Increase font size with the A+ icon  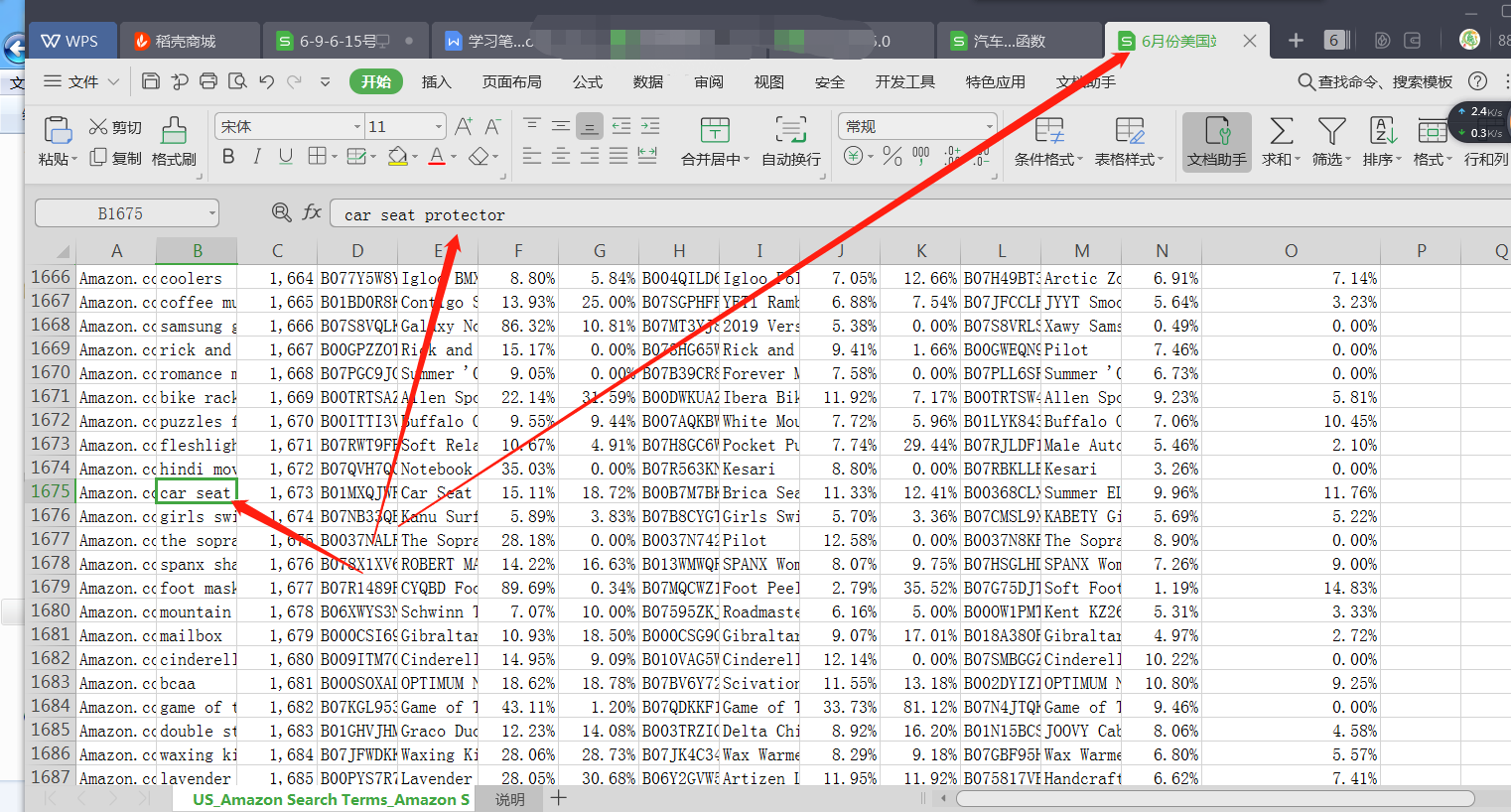point(464,126)
